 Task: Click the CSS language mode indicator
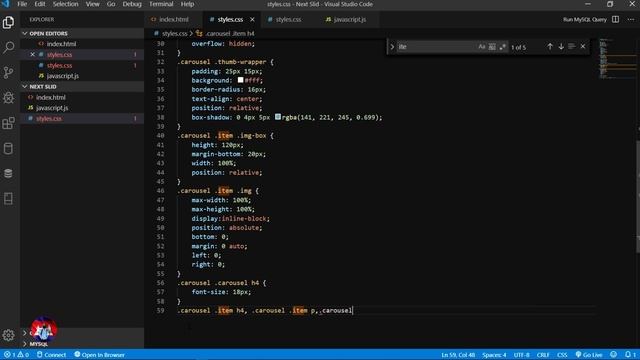point(562,355)
